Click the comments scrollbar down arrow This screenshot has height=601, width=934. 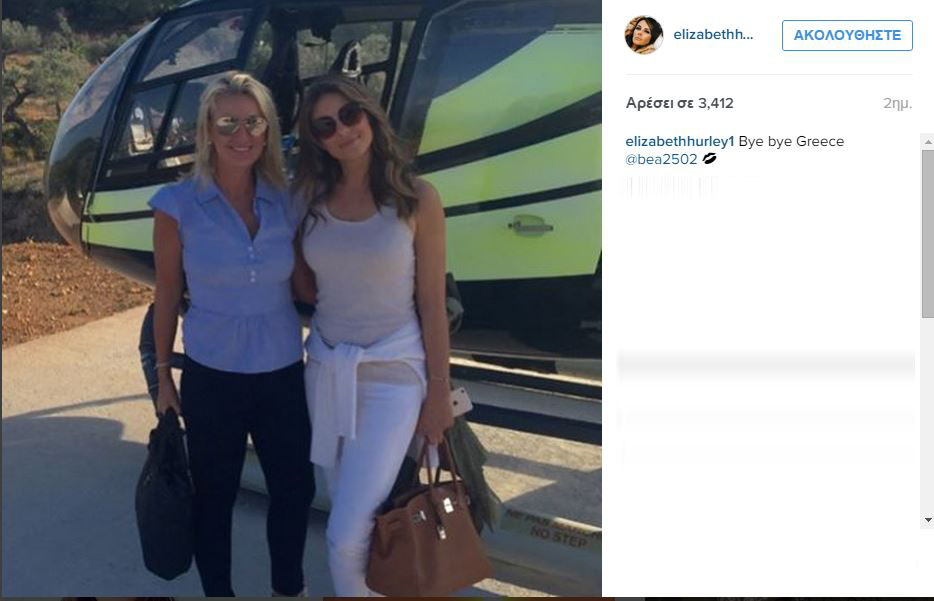point(928,520)
